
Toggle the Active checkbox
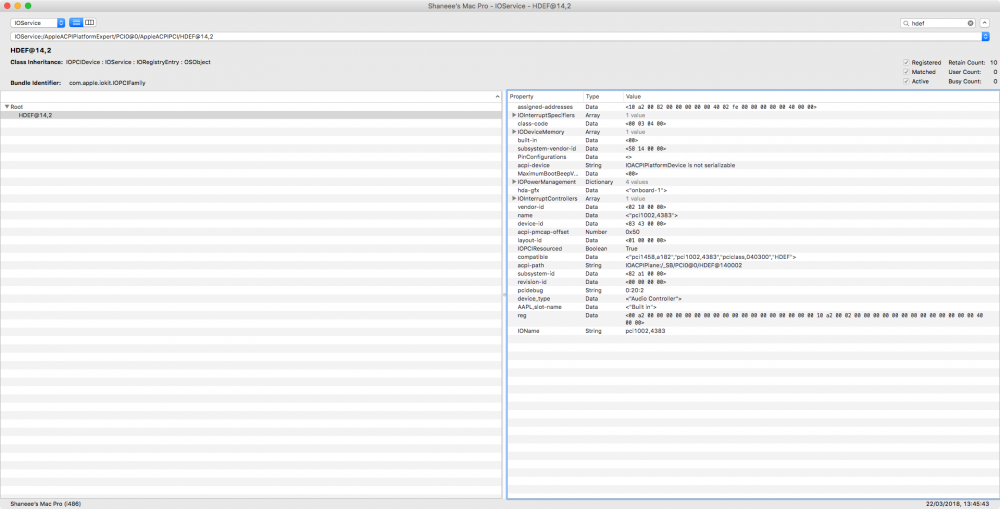906,82
